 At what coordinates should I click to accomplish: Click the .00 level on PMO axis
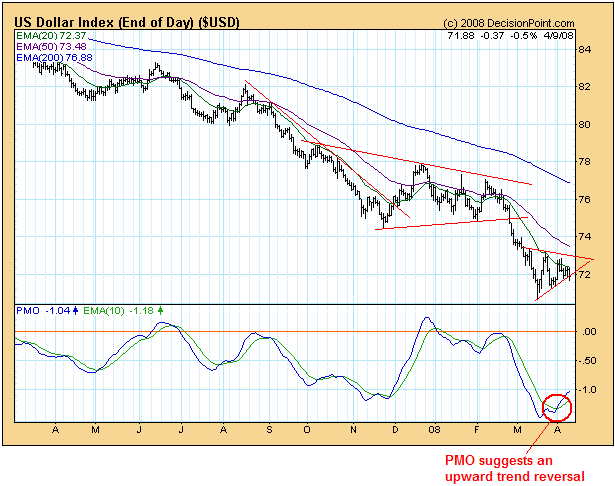point(590,331)
